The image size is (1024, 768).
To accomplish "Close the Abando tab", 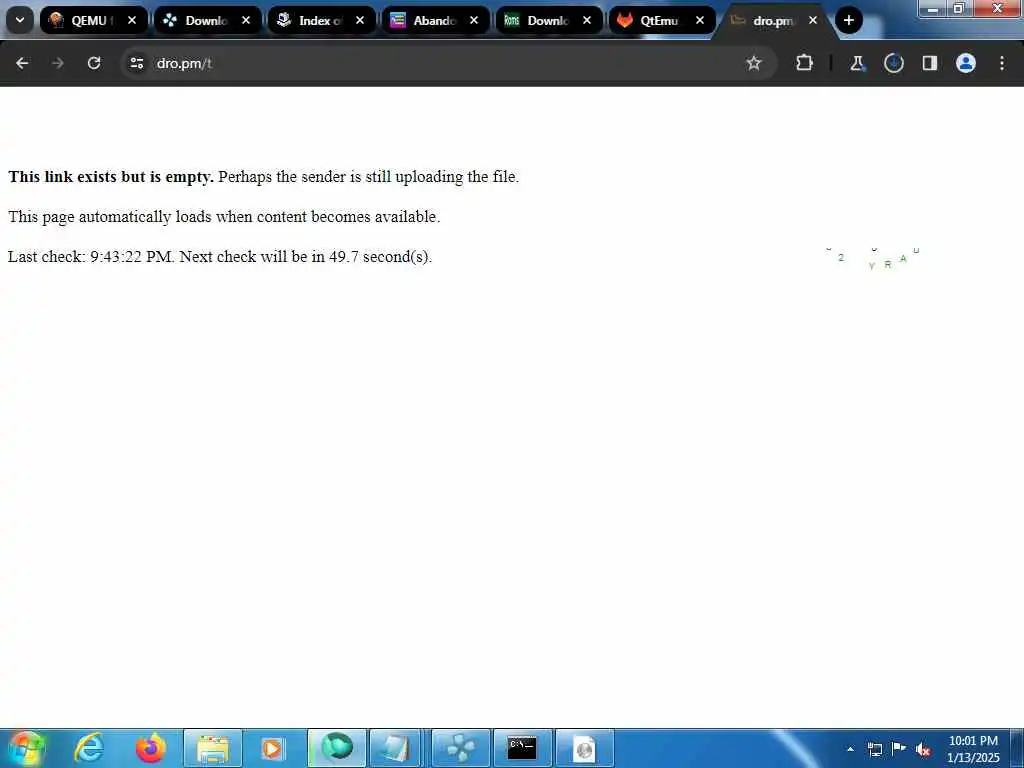I will click(474, 20).
